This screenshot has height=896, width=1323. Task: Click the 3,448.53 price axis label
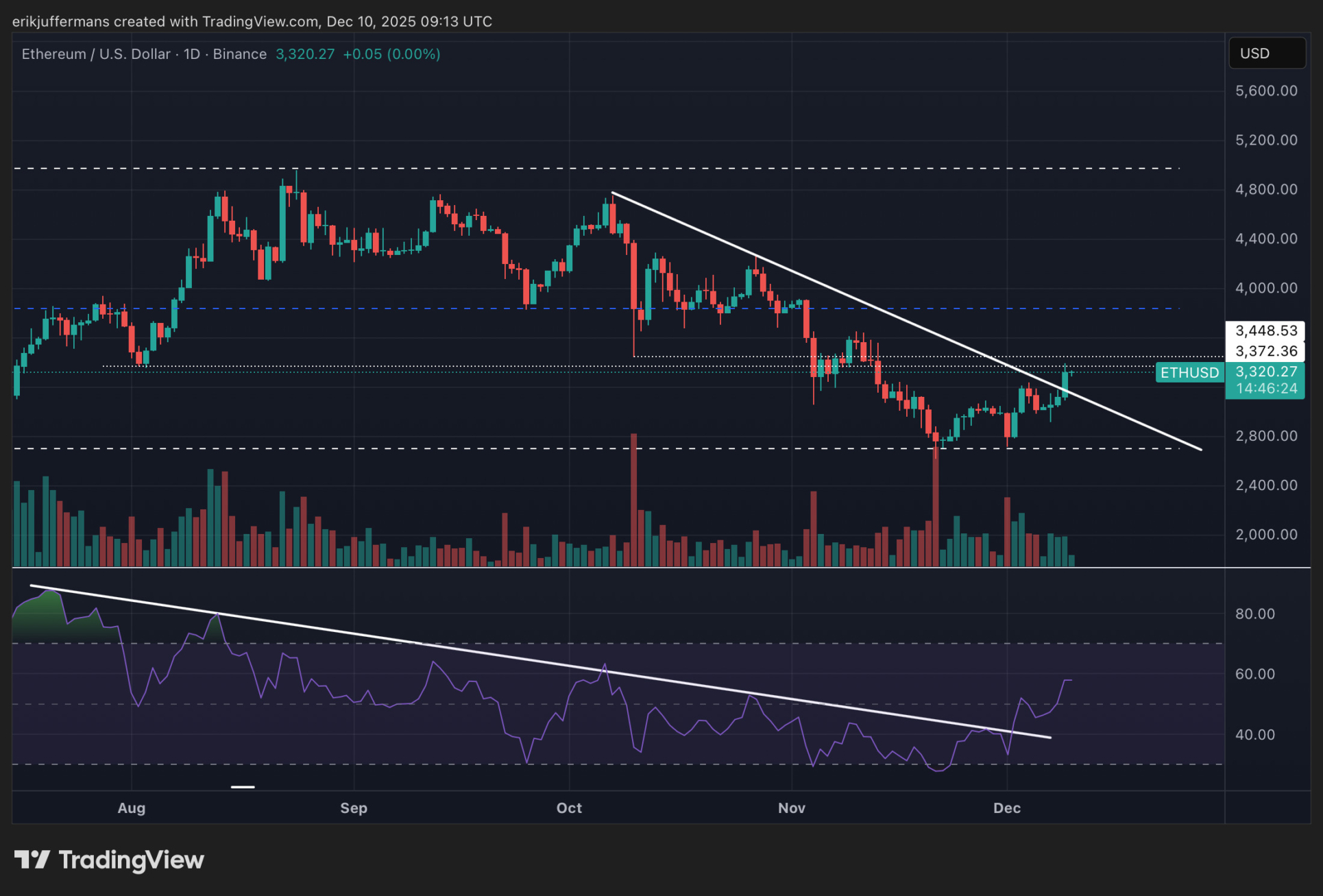1265,330
